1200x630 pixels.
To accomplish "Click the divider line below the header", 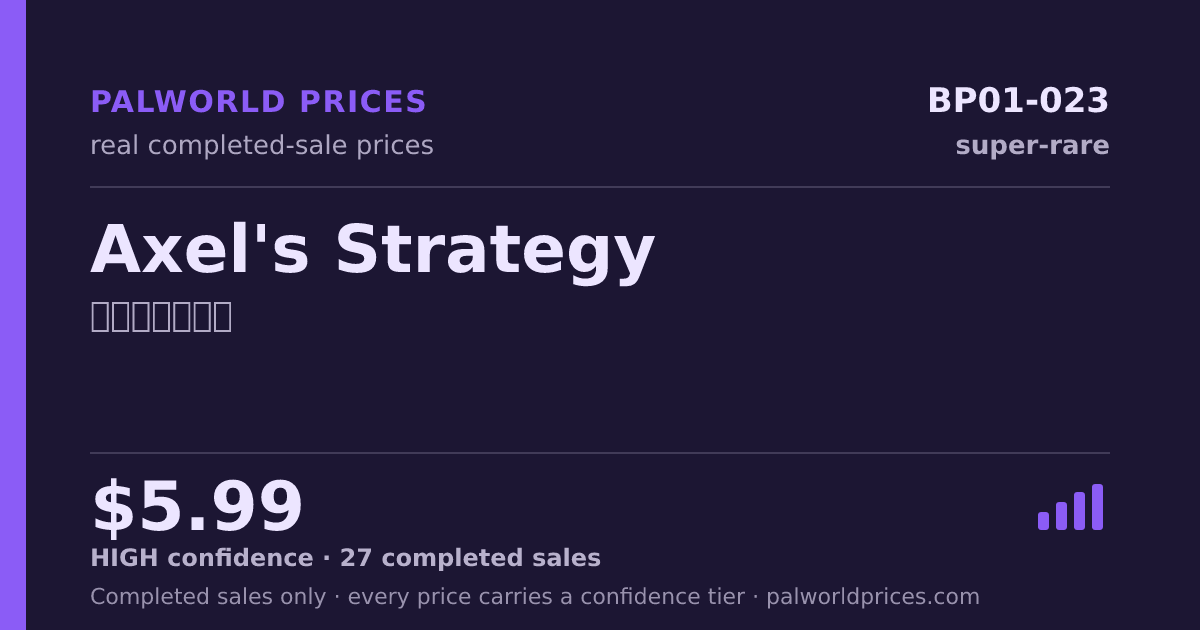I will (x=600, y=187).
